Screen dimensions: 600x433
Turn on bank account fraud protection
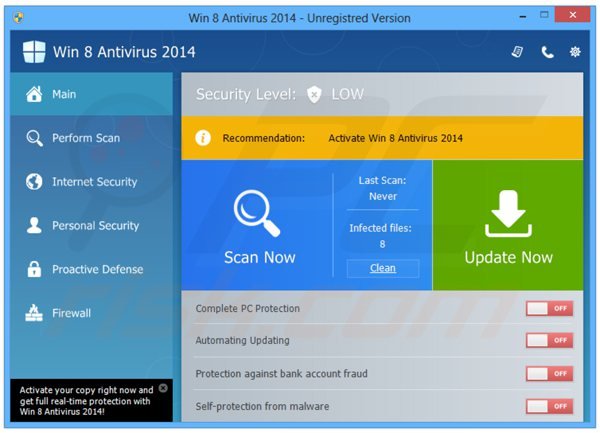click(x=549, y=374)
